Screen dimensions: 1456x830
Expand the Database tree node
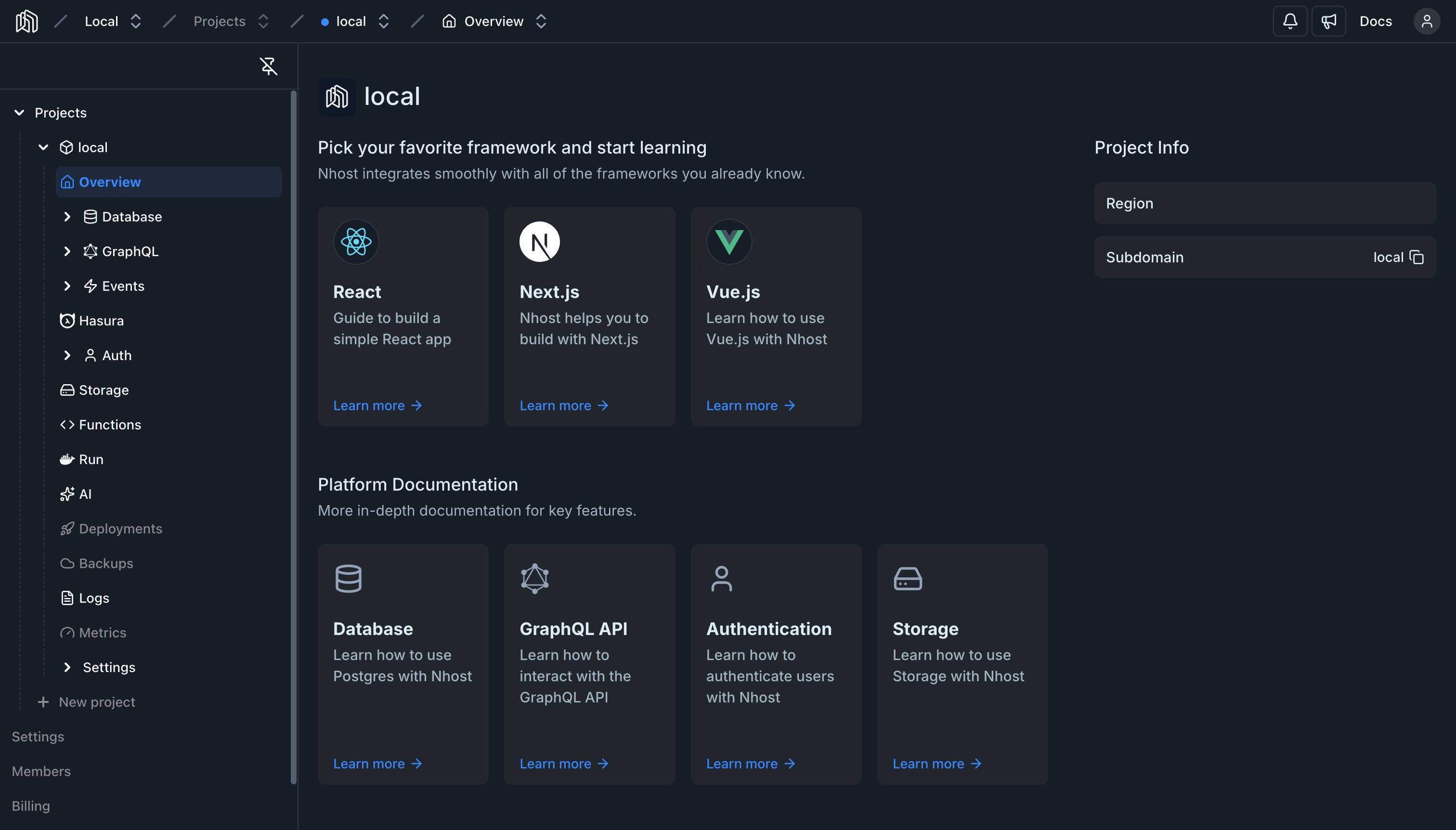click(x=67, y=217)
